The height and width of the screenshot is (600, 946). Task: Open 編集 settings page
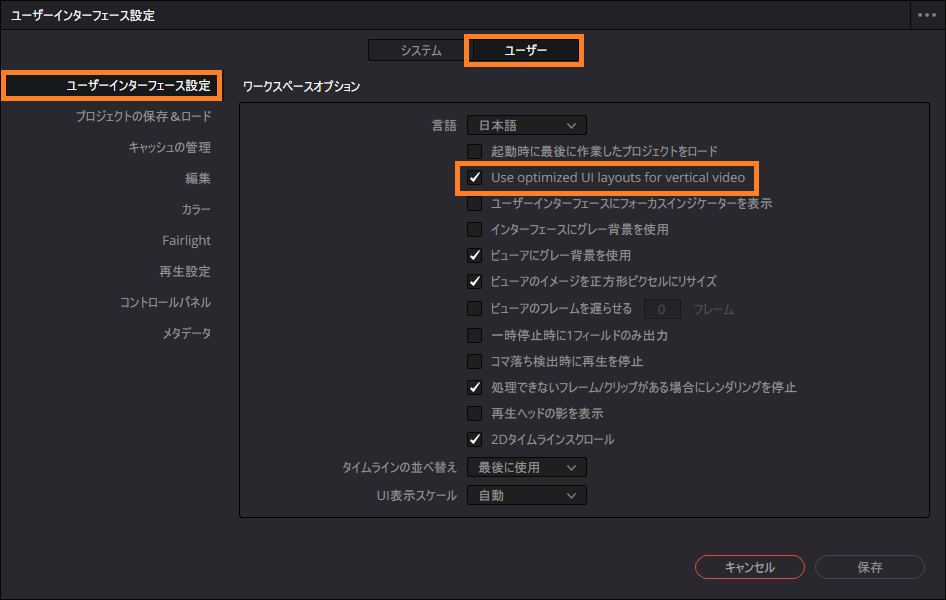point(198,178)
